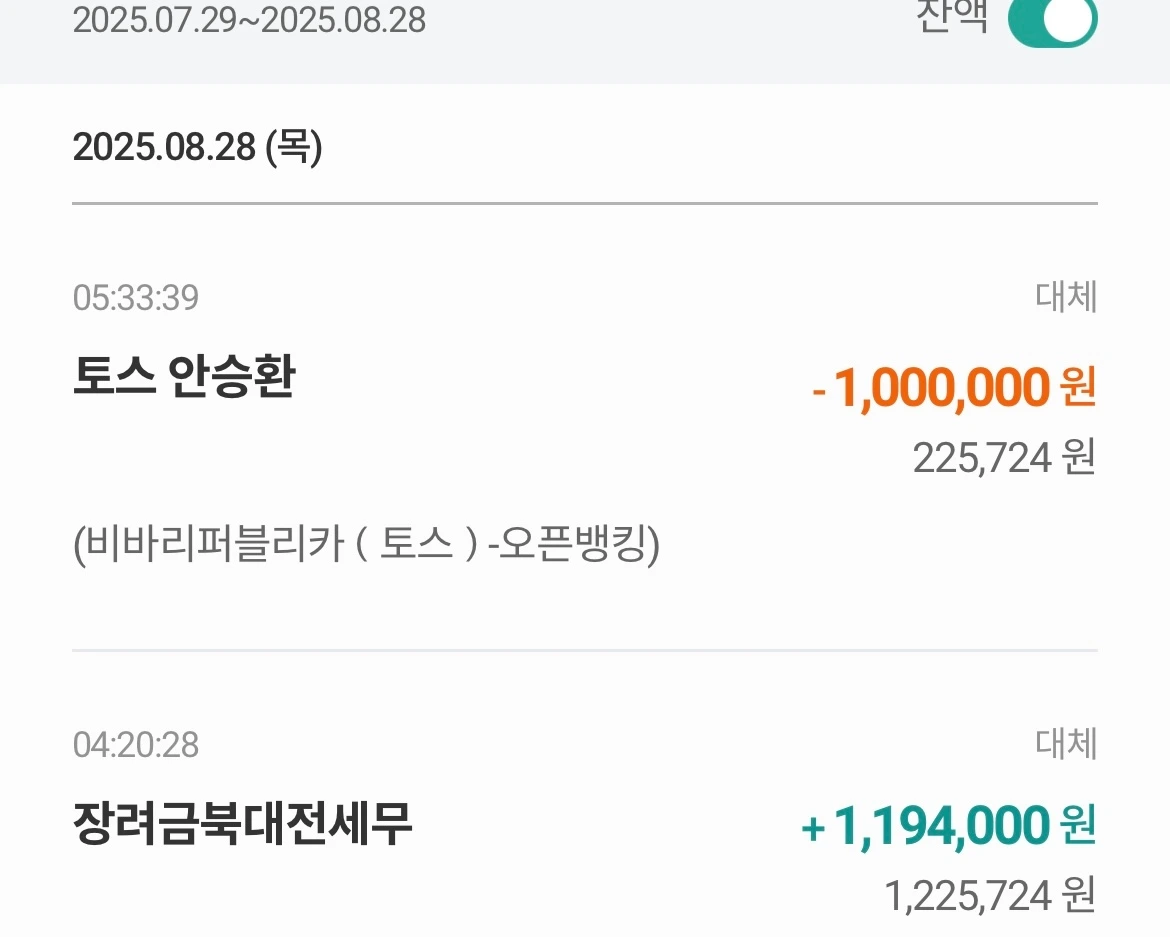Tap the 잔액 label beside the switch
The image size is (1170, 937).
(x=953, y=16)
